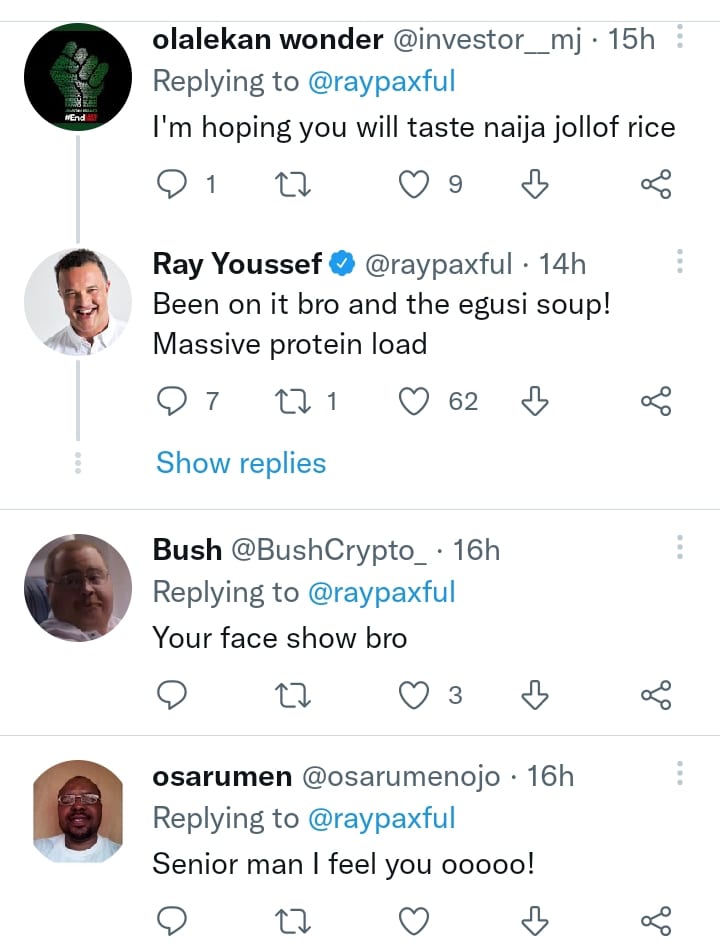Share osarumen's "Senior man" tweet
This screenshot has width=720, height=952.
coord(655,920)
